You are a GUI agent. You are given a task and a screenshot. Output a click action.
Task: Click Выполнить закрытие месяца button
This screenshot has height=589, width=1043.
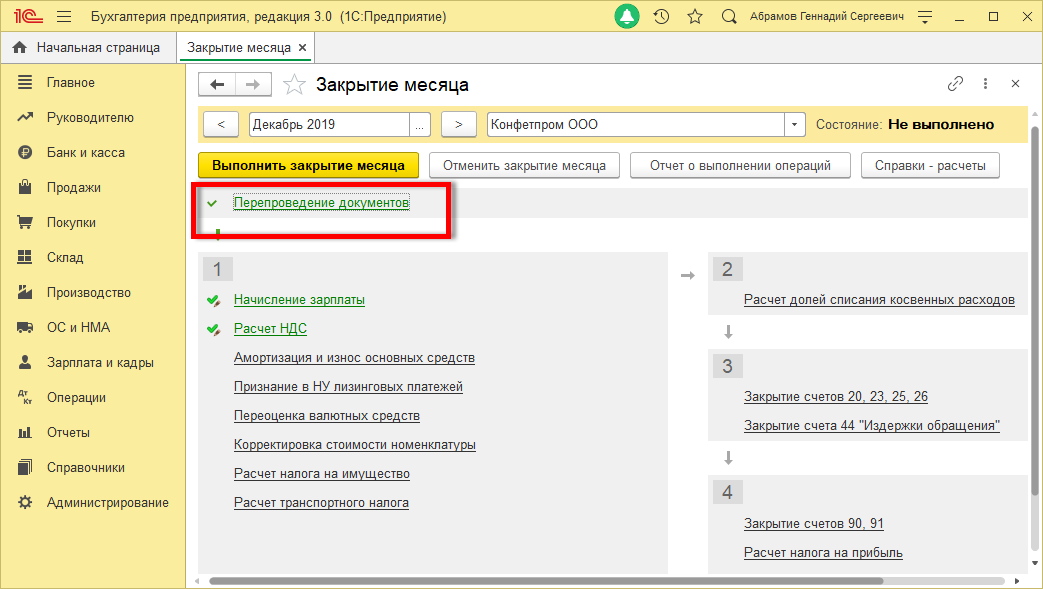(309, 166)
